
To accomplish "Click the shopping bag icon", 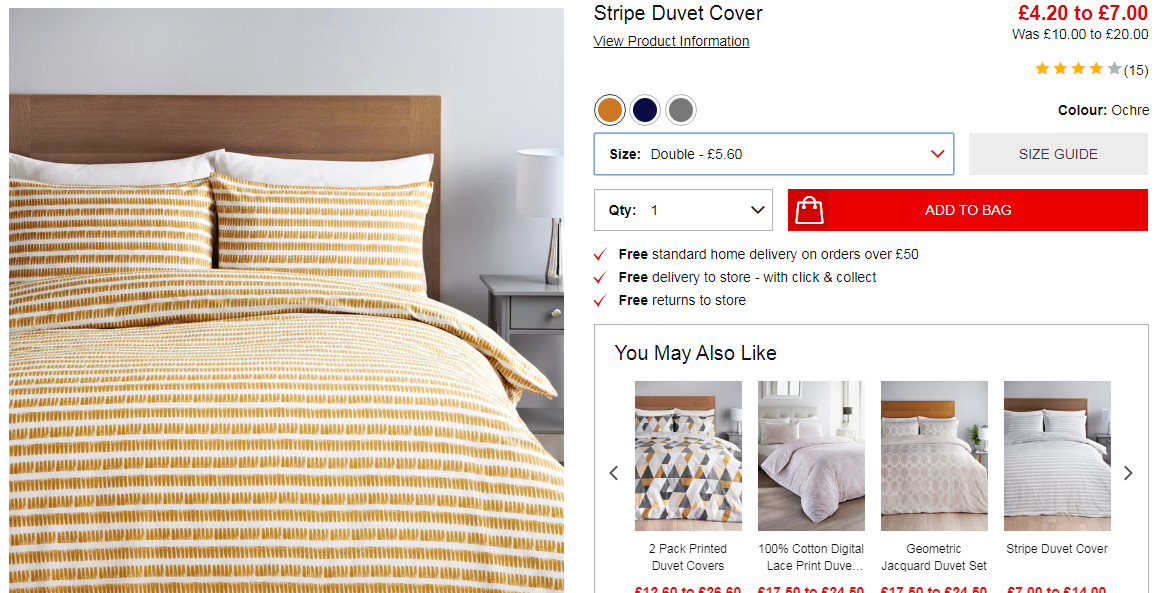I will click(809, 211).
